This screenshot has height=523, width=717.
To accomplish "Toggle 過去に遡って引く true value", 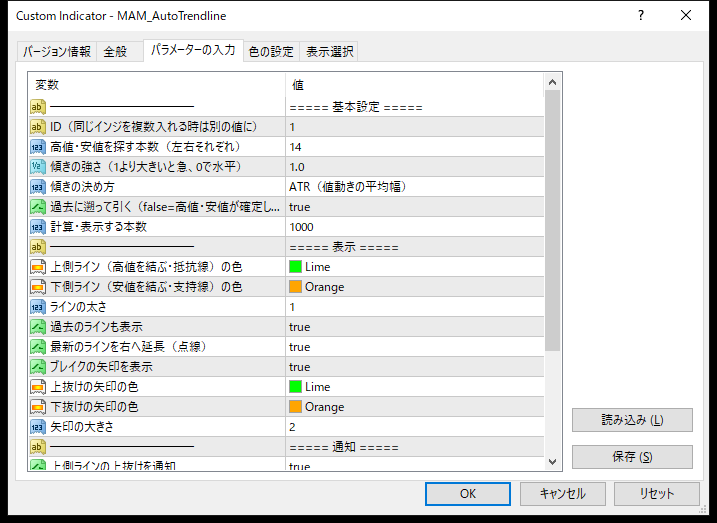I will click(415, 207).
